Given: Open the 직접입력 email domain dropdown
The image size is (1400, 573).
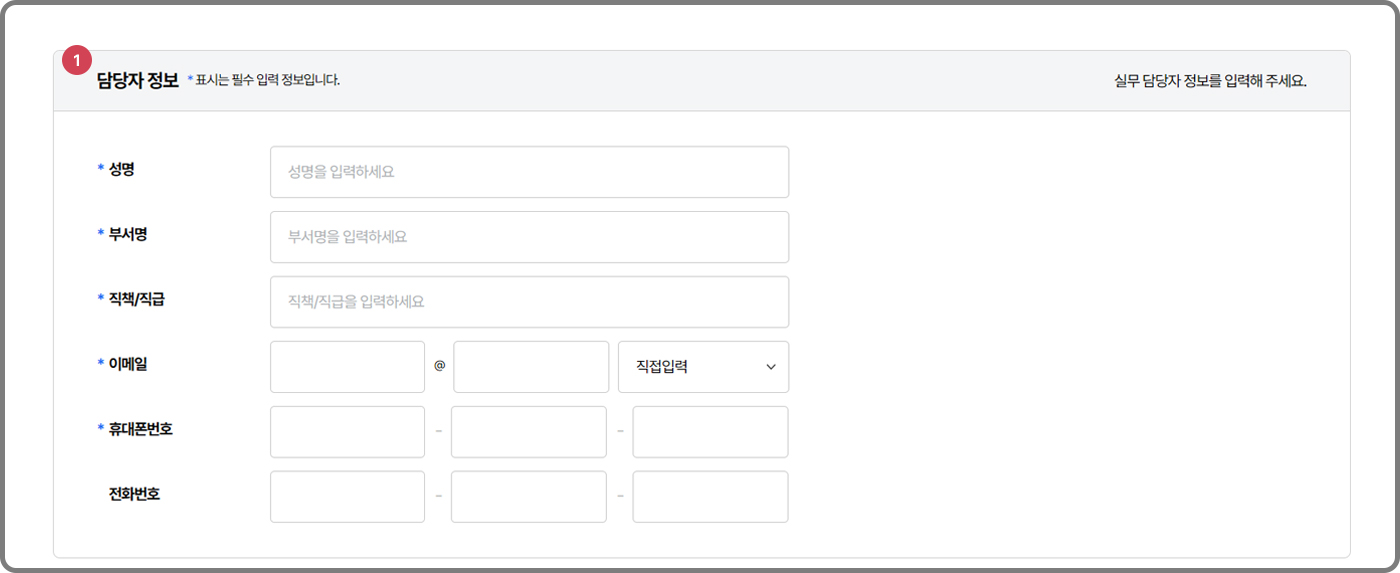Looking at the screenshot, I should point(703,367).
